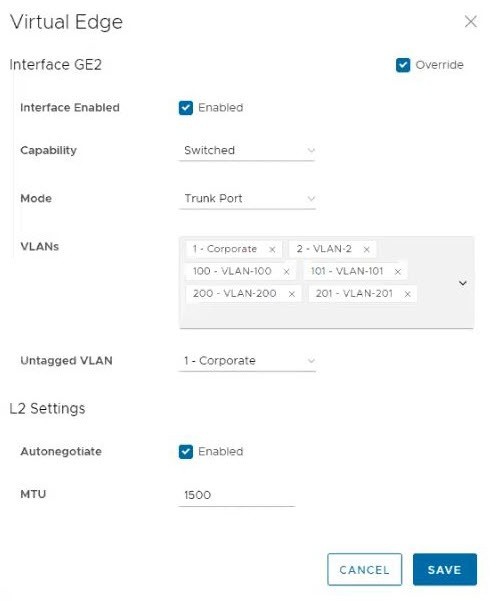Uncheck the Interface Enabled checkbox

[186, 108]
